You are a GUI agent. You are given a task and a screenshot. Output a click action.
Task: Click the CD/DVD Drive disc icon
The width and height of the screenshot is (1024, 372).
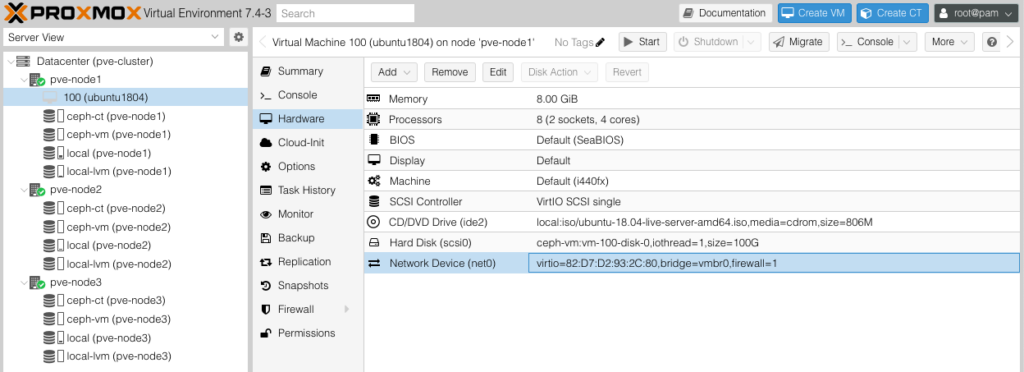(x=374, y=222)
